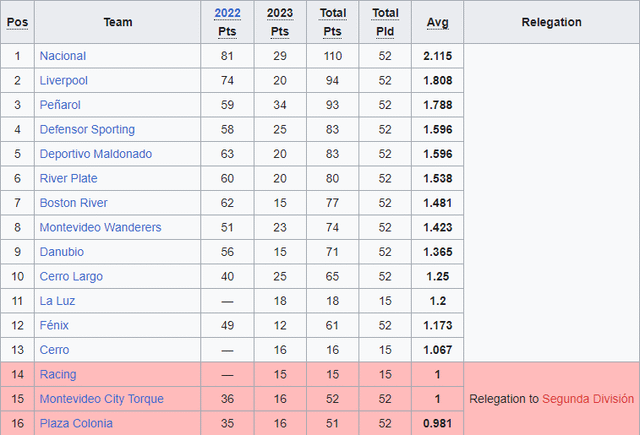Screen dimensions: 640x435
Task: Select Plaza Colonia's average 0.981
Action: [x=438, y=423]
